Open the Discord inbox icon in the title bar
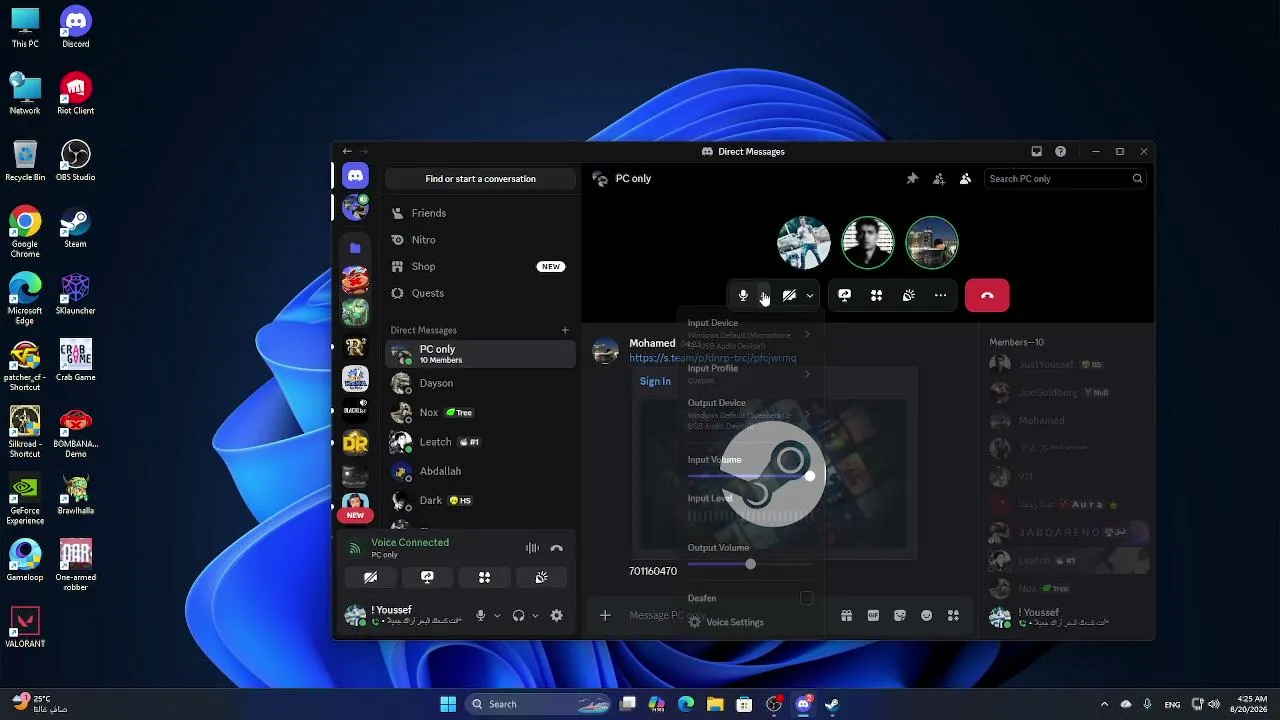 coord(1037,152)
